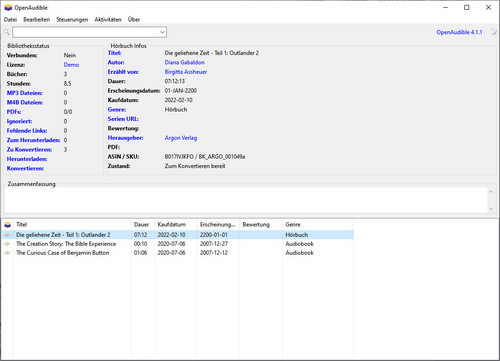Select row Die geliehene Zeit - Teil 1: Outlander 2

[177, 235]
